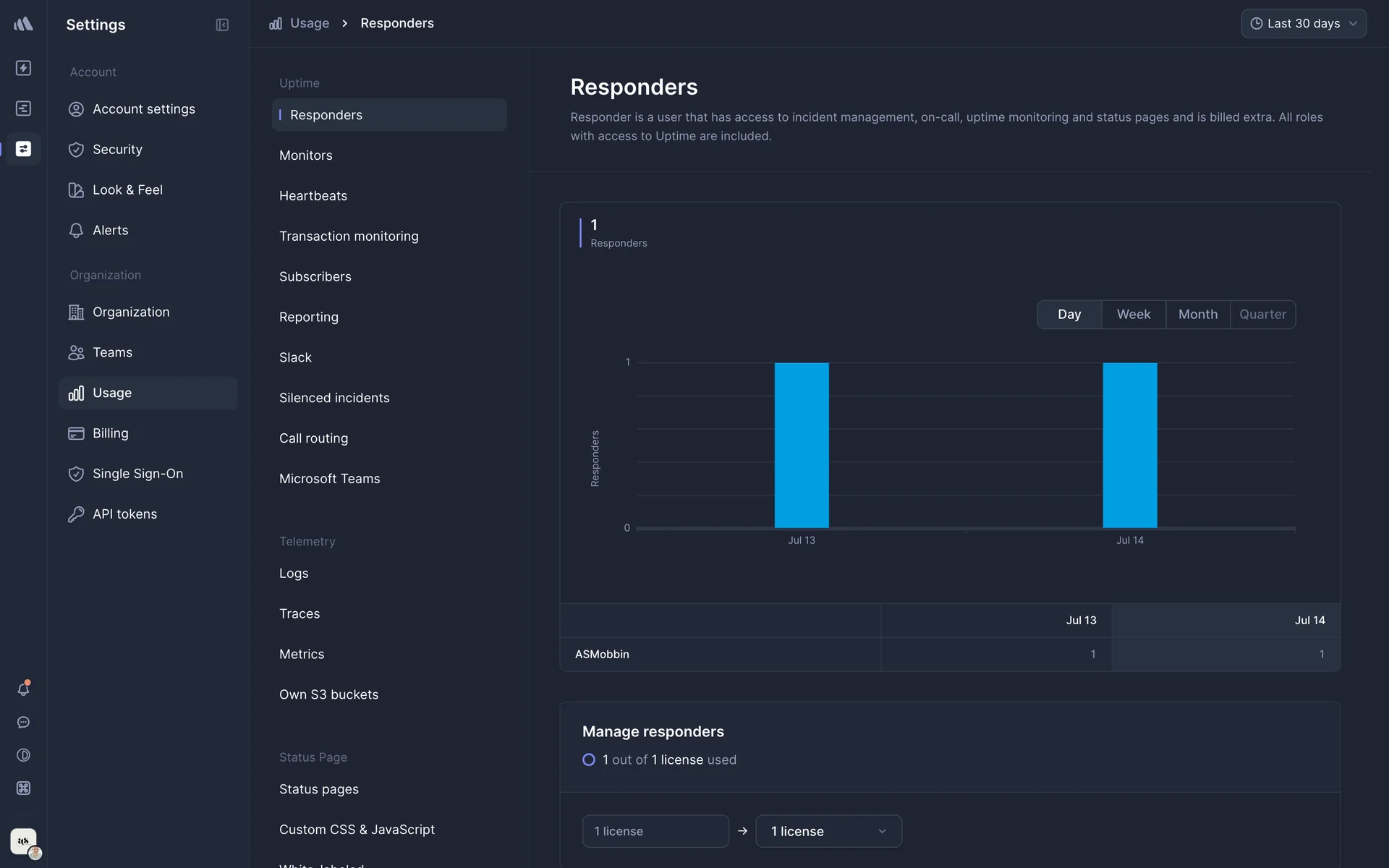Click the Usage breadcrumb link
The image size is (1389, 868).
coord(310,23)
